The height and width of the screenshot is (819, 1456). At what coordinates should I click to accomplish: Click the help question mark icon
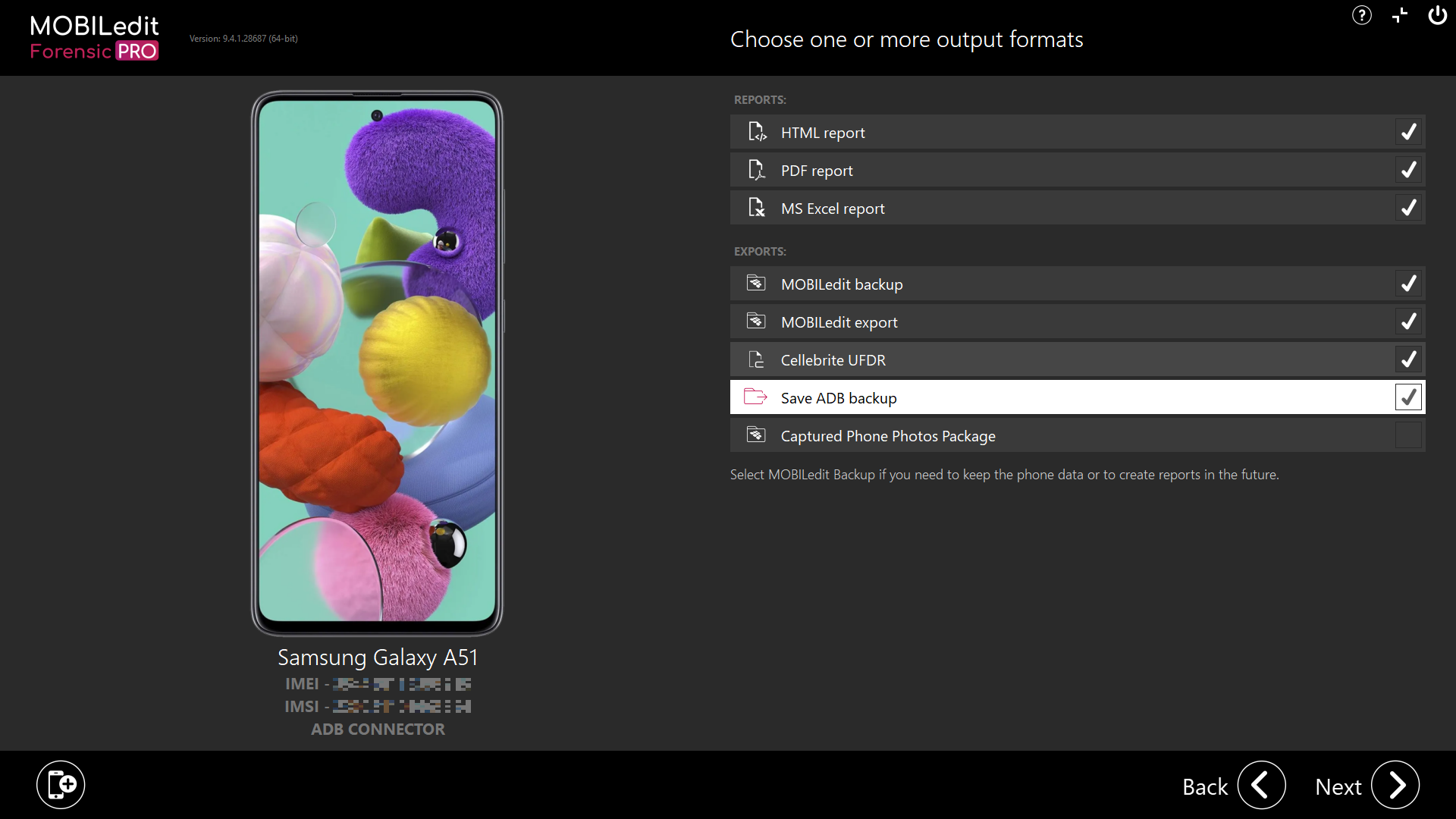click(1362, 15)
